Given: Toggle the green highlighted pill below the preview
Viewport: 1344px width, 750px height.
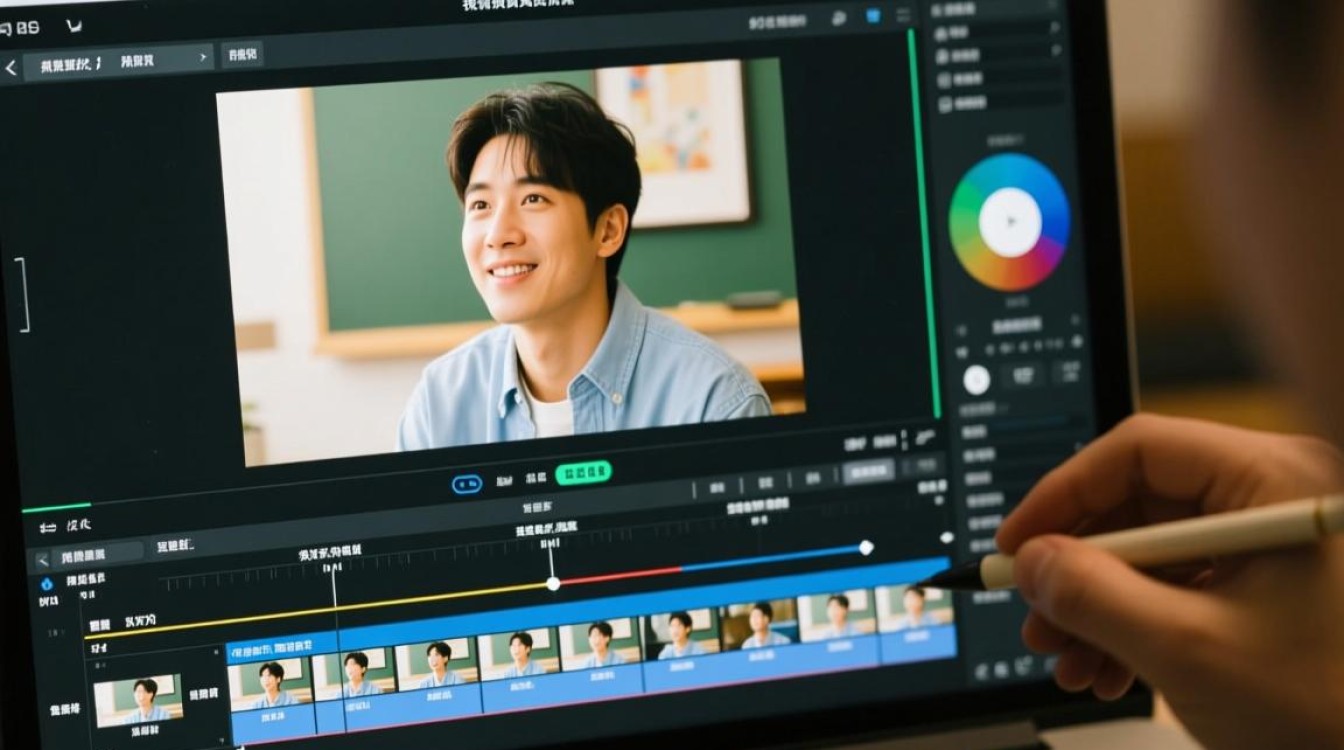Looking at the screenshot, I should 583,473.
